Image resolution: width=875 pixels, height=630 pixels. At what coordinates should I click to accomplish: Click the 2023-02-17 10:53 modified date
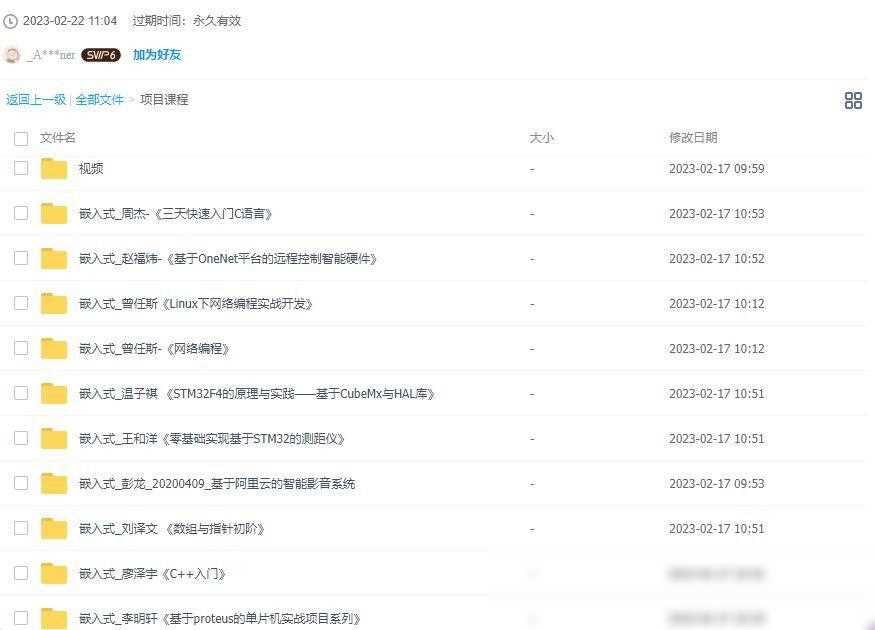[x=717, y=214]
